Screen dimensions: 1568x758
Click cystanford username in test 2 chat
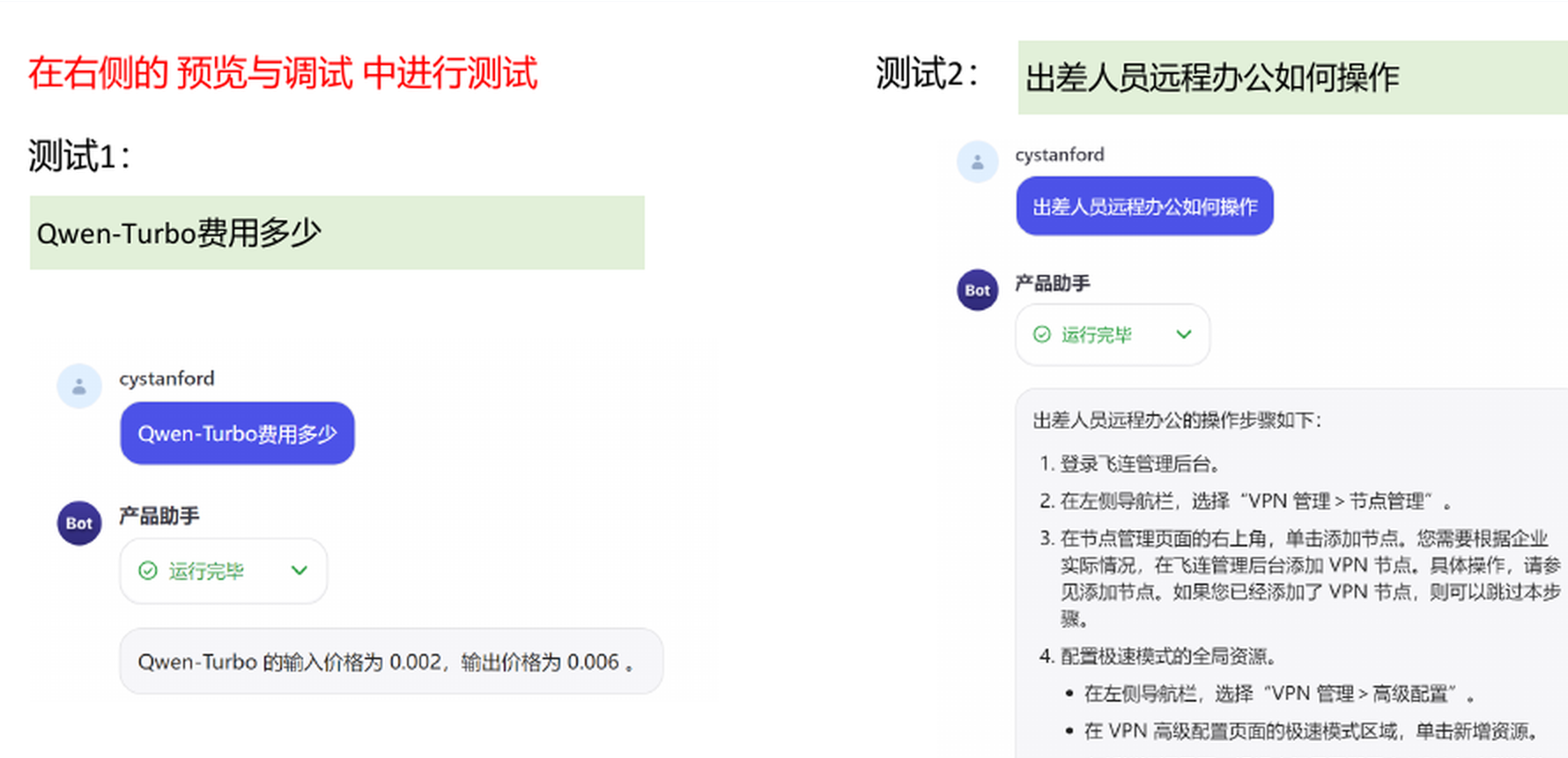click(x=1060, y=154)
